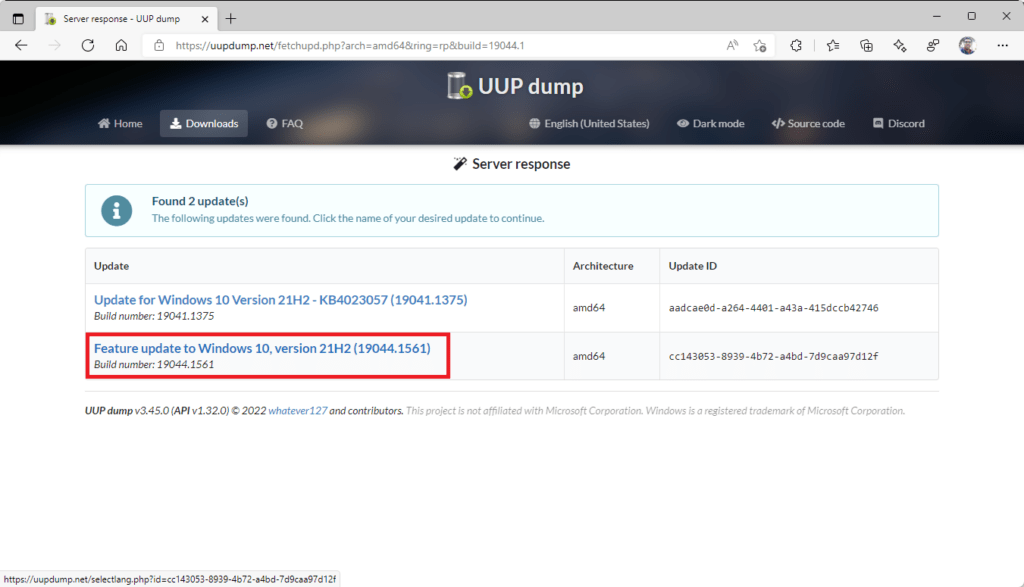Add this page to favorites
The image size is (1024, 587).
(x=760, y=45)
